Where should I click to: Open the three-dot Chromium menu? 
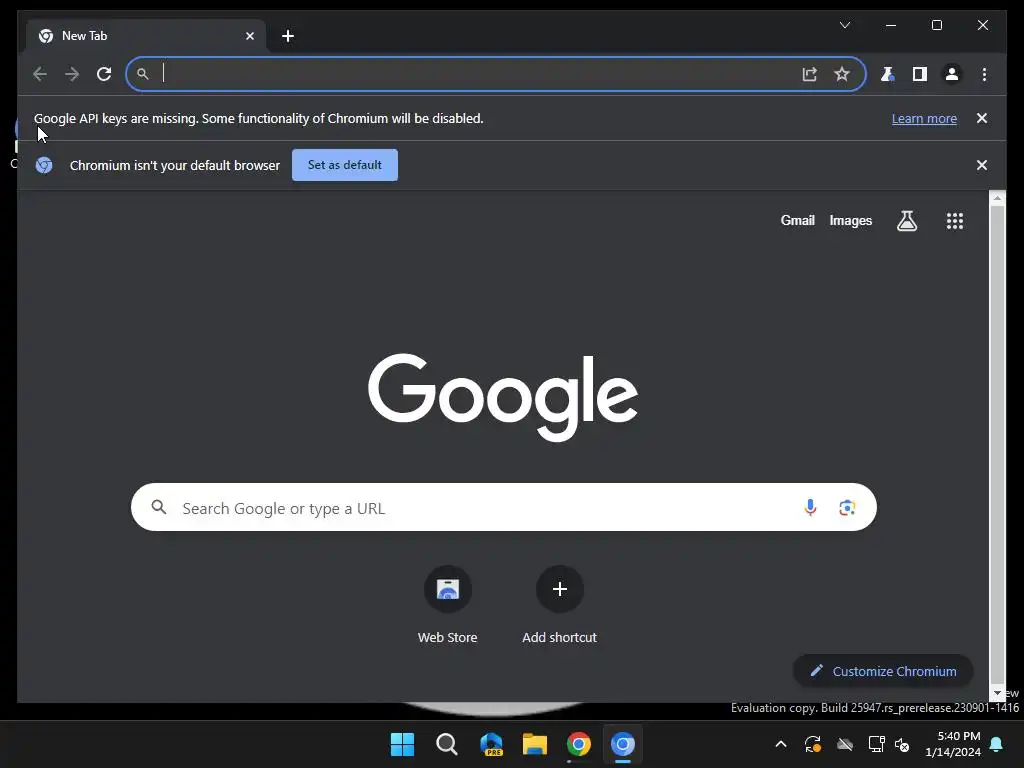point(984,74)
